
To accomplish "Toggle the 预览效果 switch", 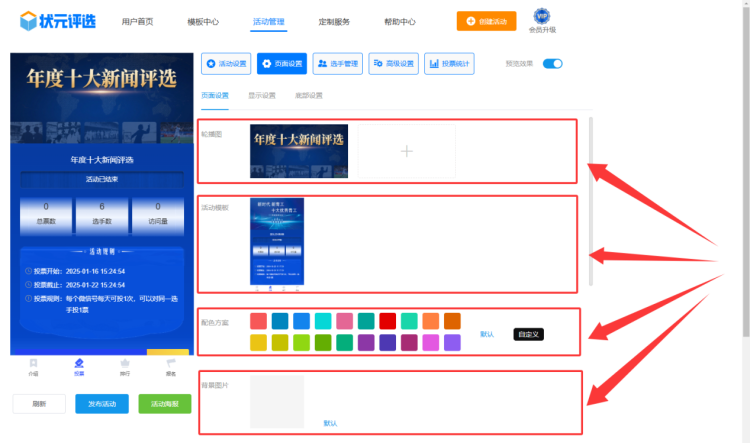I will [x=552, y=64].
